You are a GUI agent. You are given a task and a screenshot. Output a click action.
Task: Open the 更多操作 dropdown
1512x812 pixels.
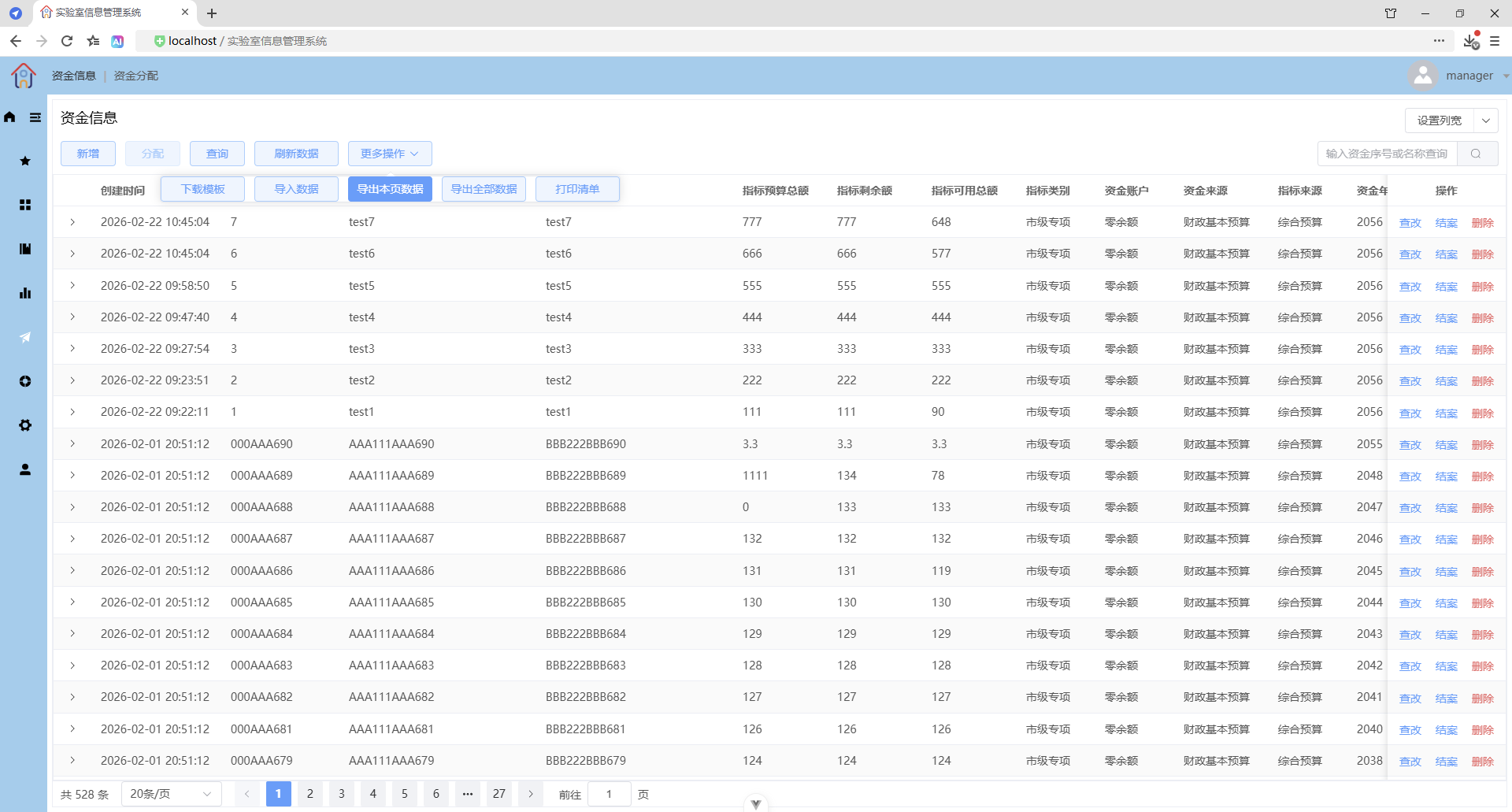[x=390, y=154]
